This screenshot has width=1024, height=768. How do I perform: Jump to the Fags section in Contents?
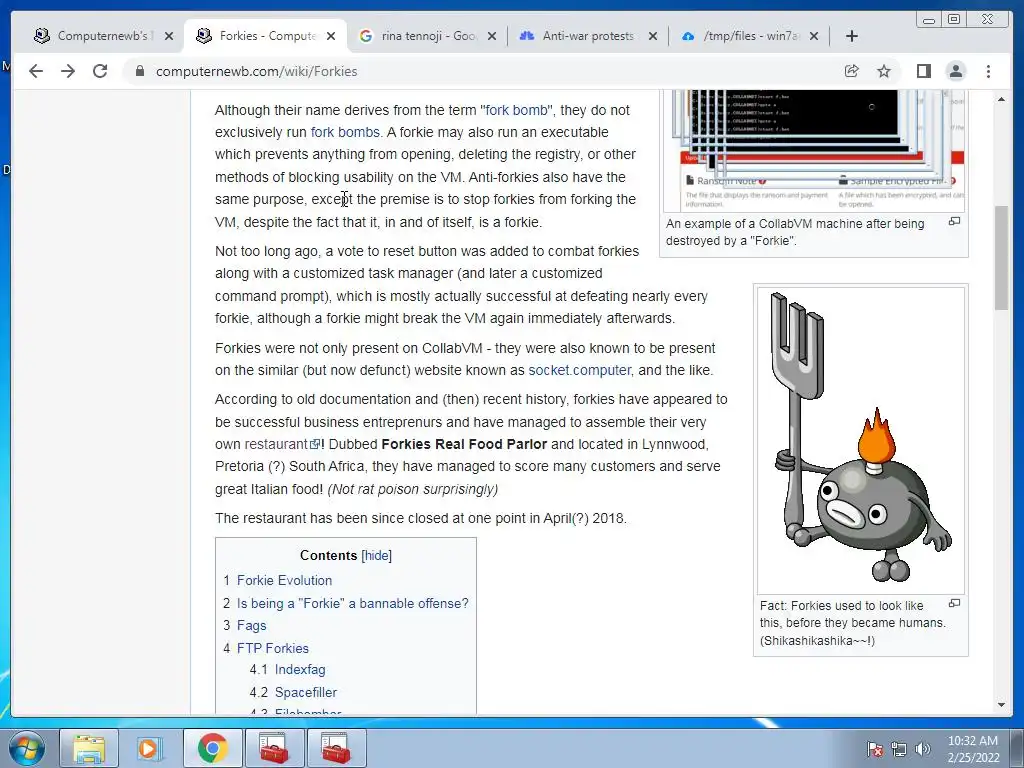pyautogui.click(x=251, y=626)
